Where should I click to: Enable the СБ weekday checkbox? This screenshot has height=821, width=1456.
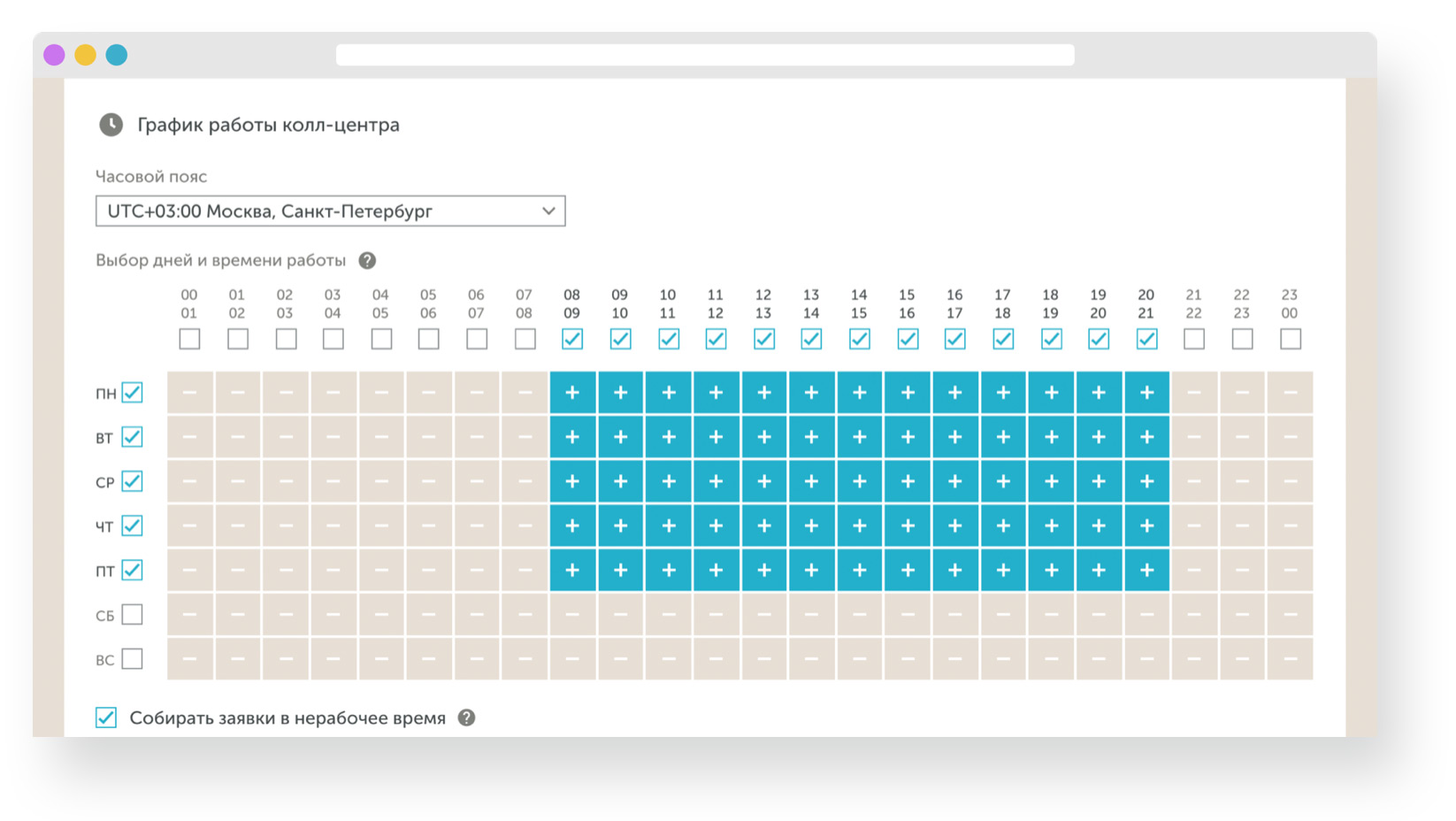132,614
